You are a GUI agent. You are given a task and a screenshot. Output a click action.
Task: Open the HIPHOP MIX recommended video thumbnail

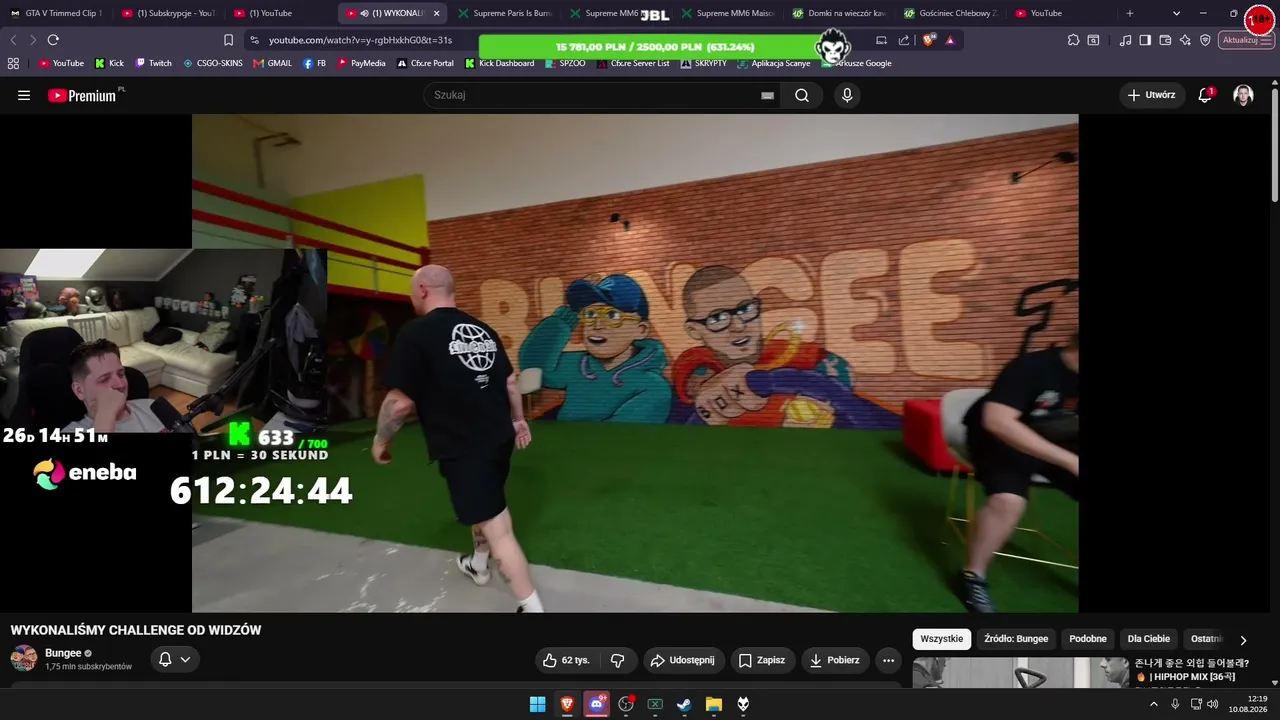pos(1020,673)
